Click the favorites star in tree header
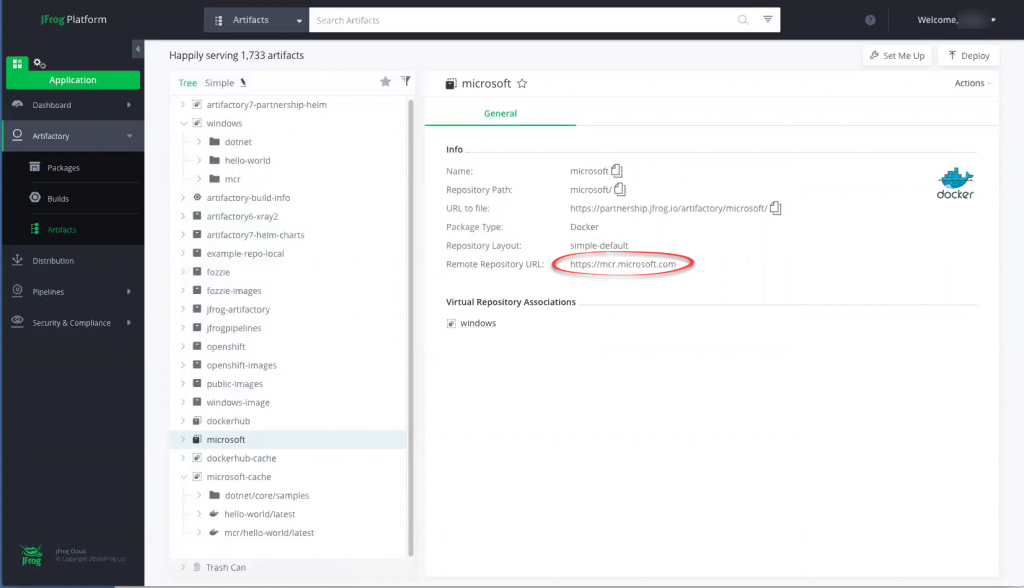The height and width of the screenshot is (588, 1024). pyautogui.click(x=385, y=82)
